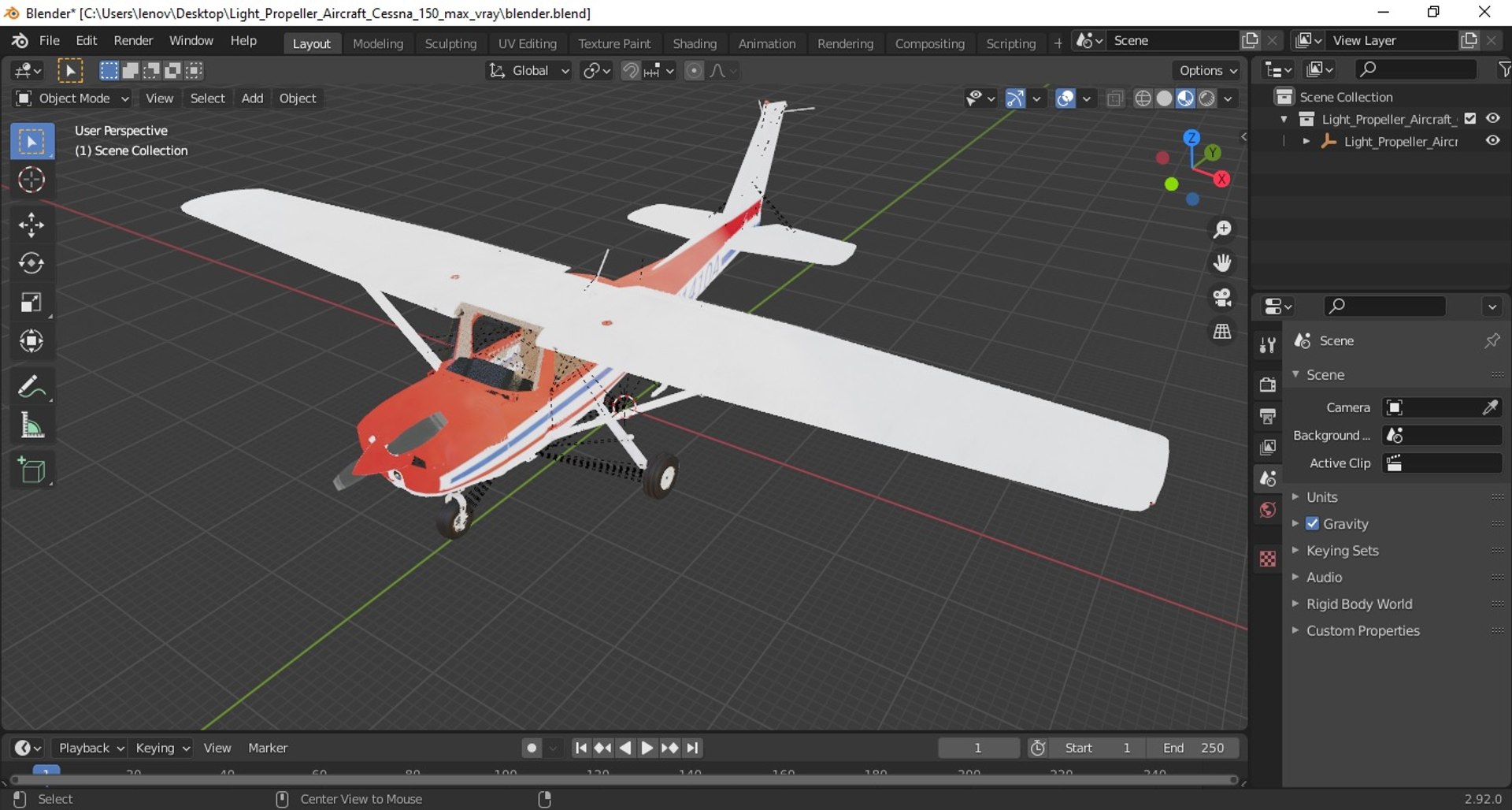Expand the Light_Propeller_Aircr object tree row
Screen dimensions: 1512x810
pos(1306,141)
